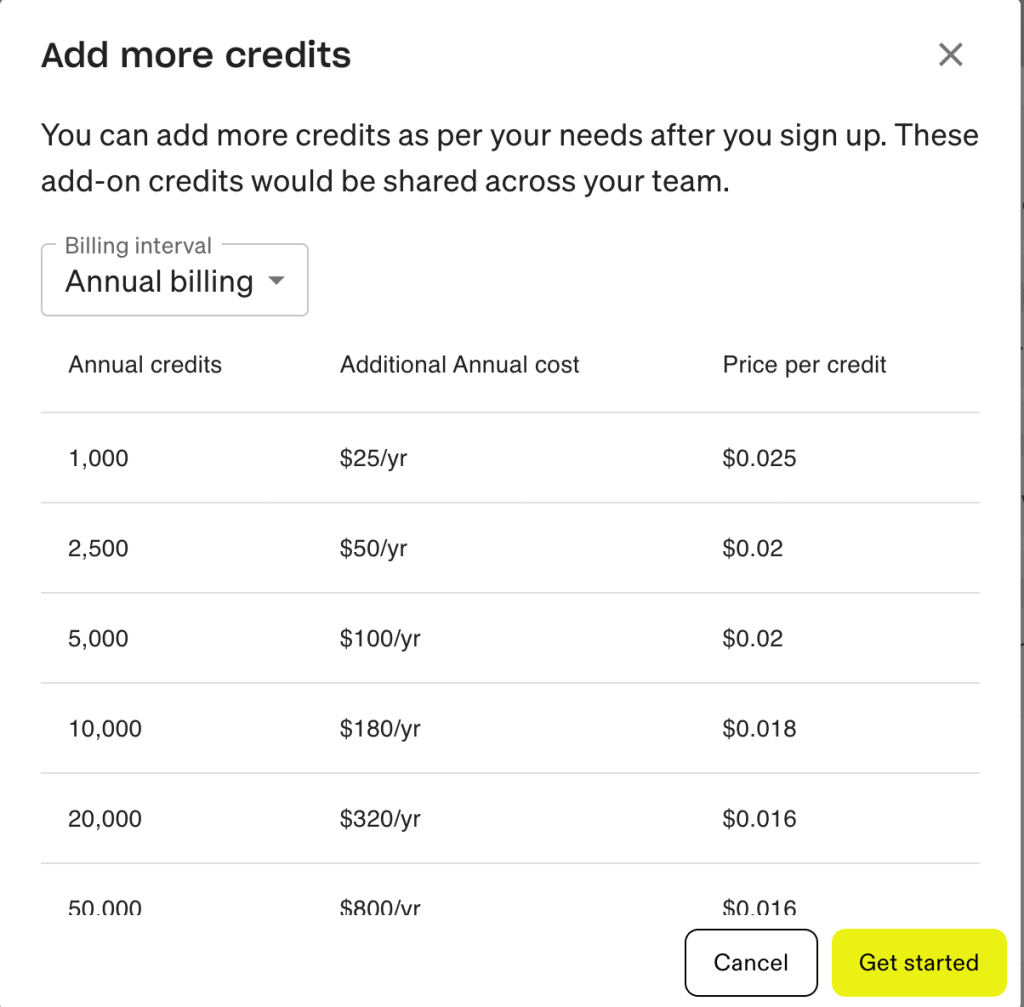The height and width of the screenshot is (1007, 1024).
Task: Click the Price per credit column header
Action: pyautogui.click(x=804, y=364)
